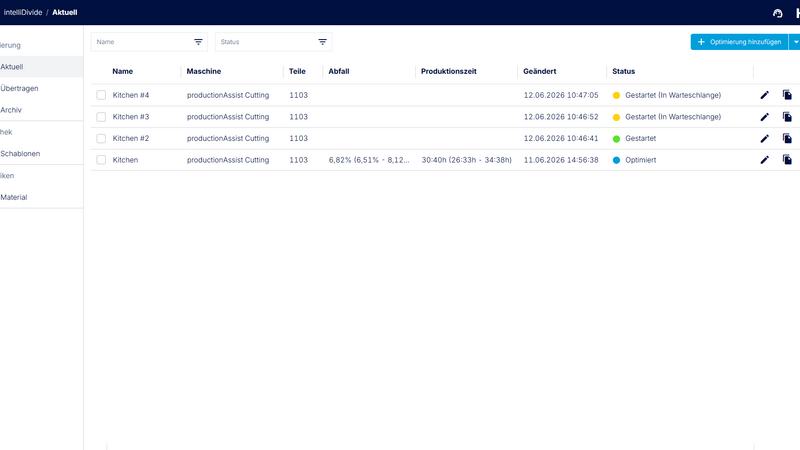Click the blue Optimiert status dot

pyautogui.click(x=616, y=160)
